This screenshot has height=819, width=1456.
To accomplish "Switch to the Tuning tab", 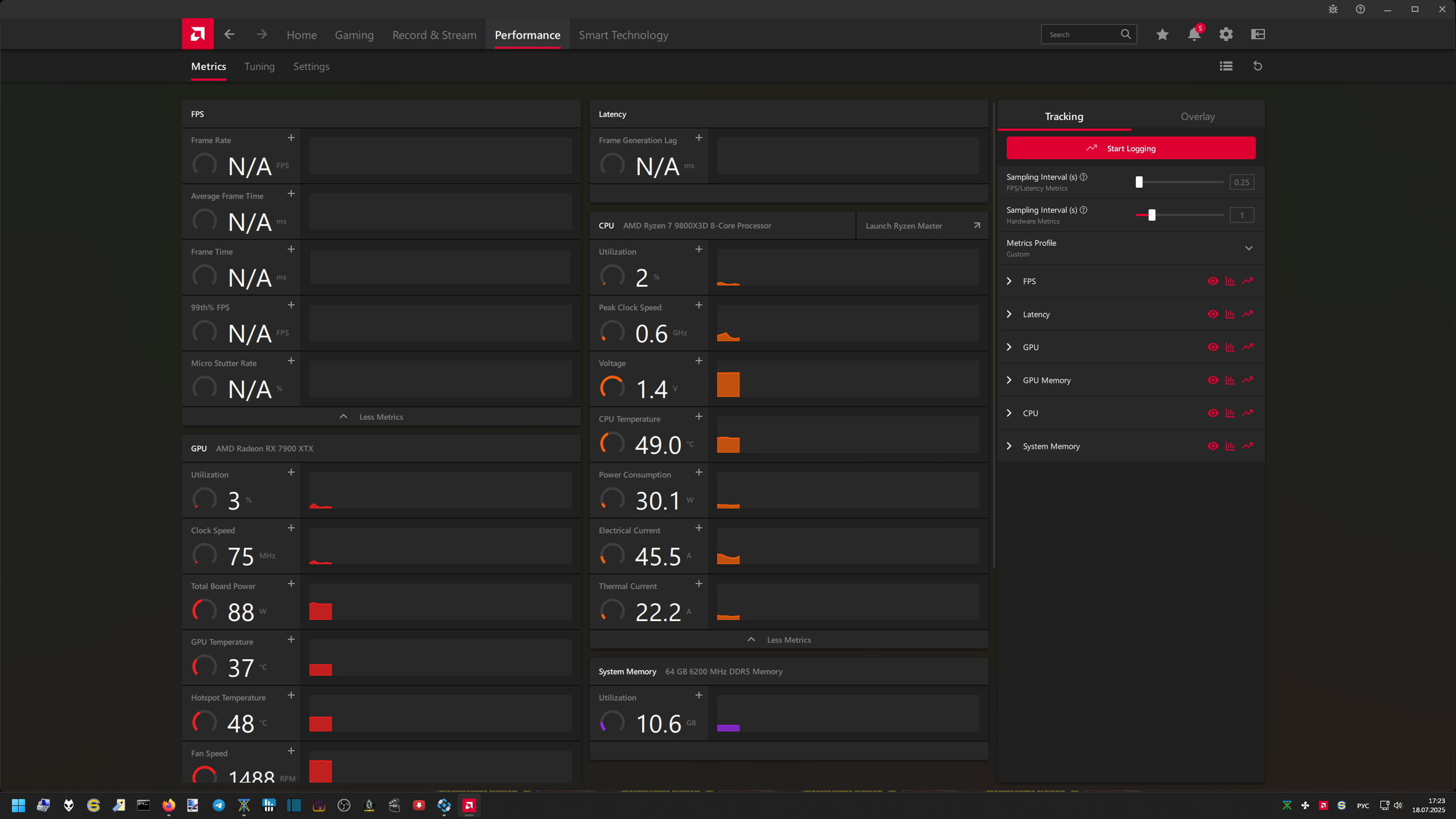I will click(259, 67).
